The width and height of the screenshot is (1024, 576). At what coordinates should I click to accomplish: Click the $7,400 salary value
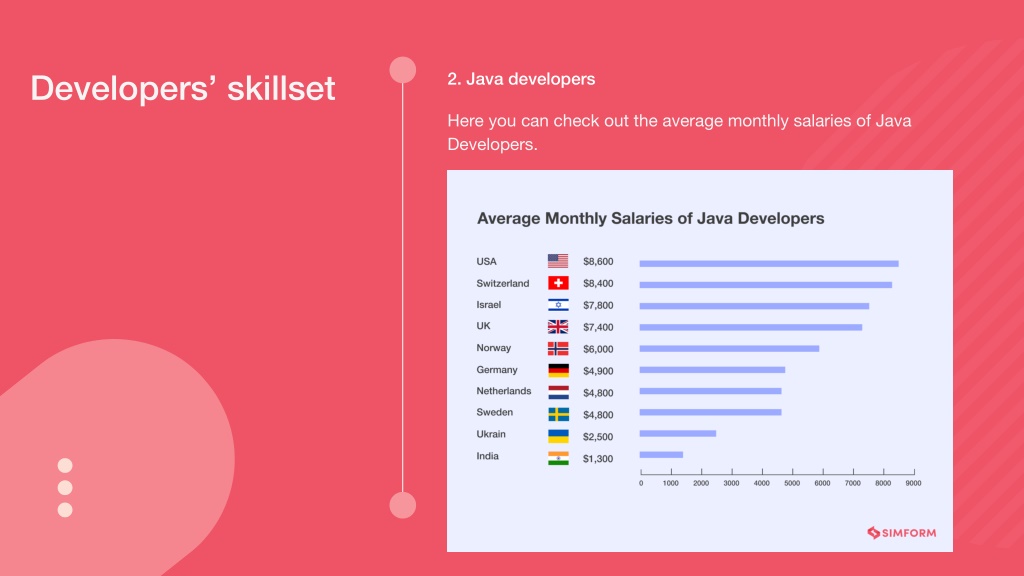(598, 327)
